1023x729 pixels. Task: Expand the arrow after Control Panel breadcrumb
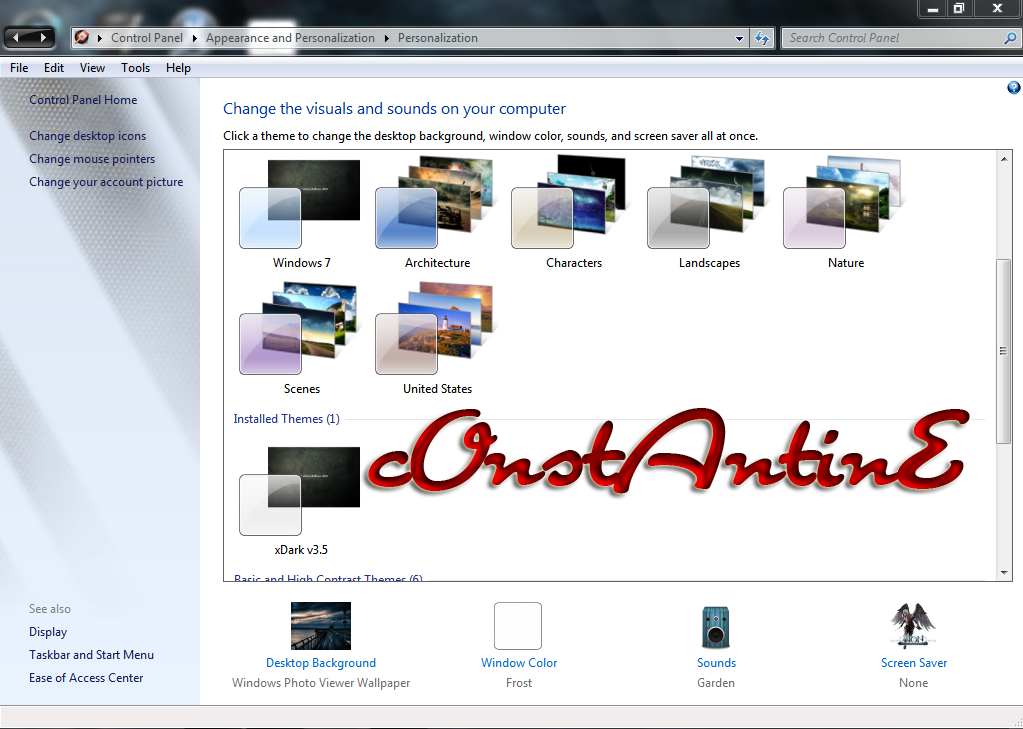194,39
